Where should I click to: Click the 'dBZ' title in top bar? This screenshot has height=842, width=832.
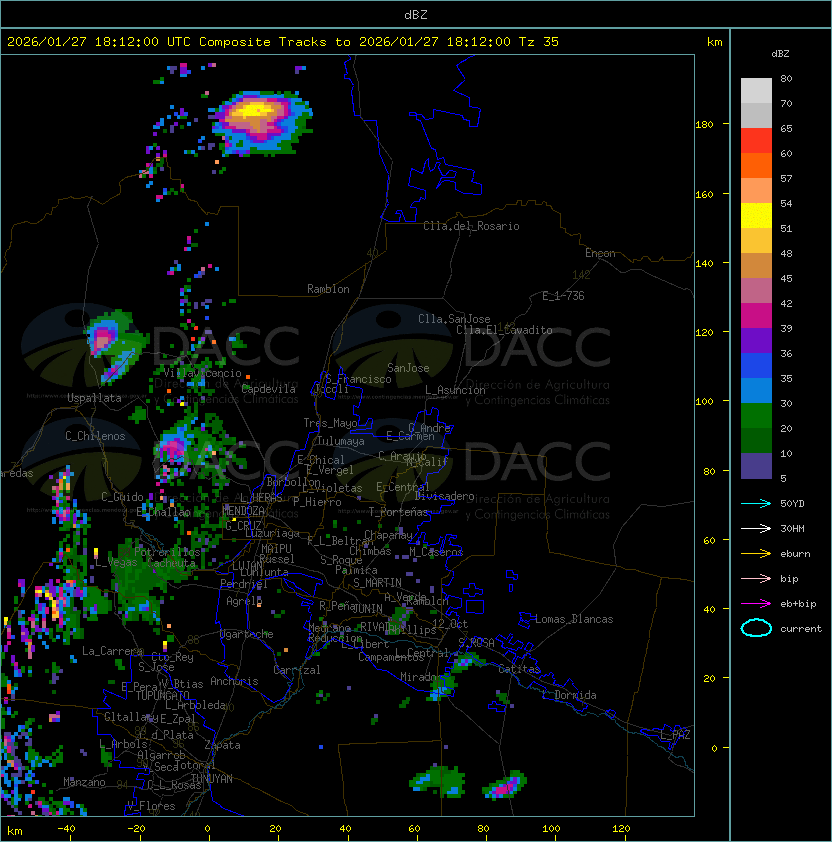pos(416,14)
